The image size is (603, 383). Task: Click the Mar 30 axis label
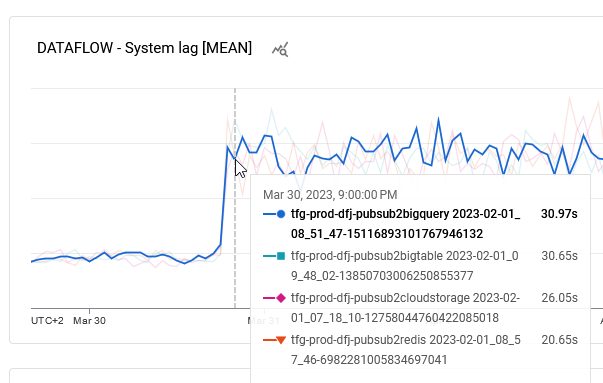pos(89,321)
